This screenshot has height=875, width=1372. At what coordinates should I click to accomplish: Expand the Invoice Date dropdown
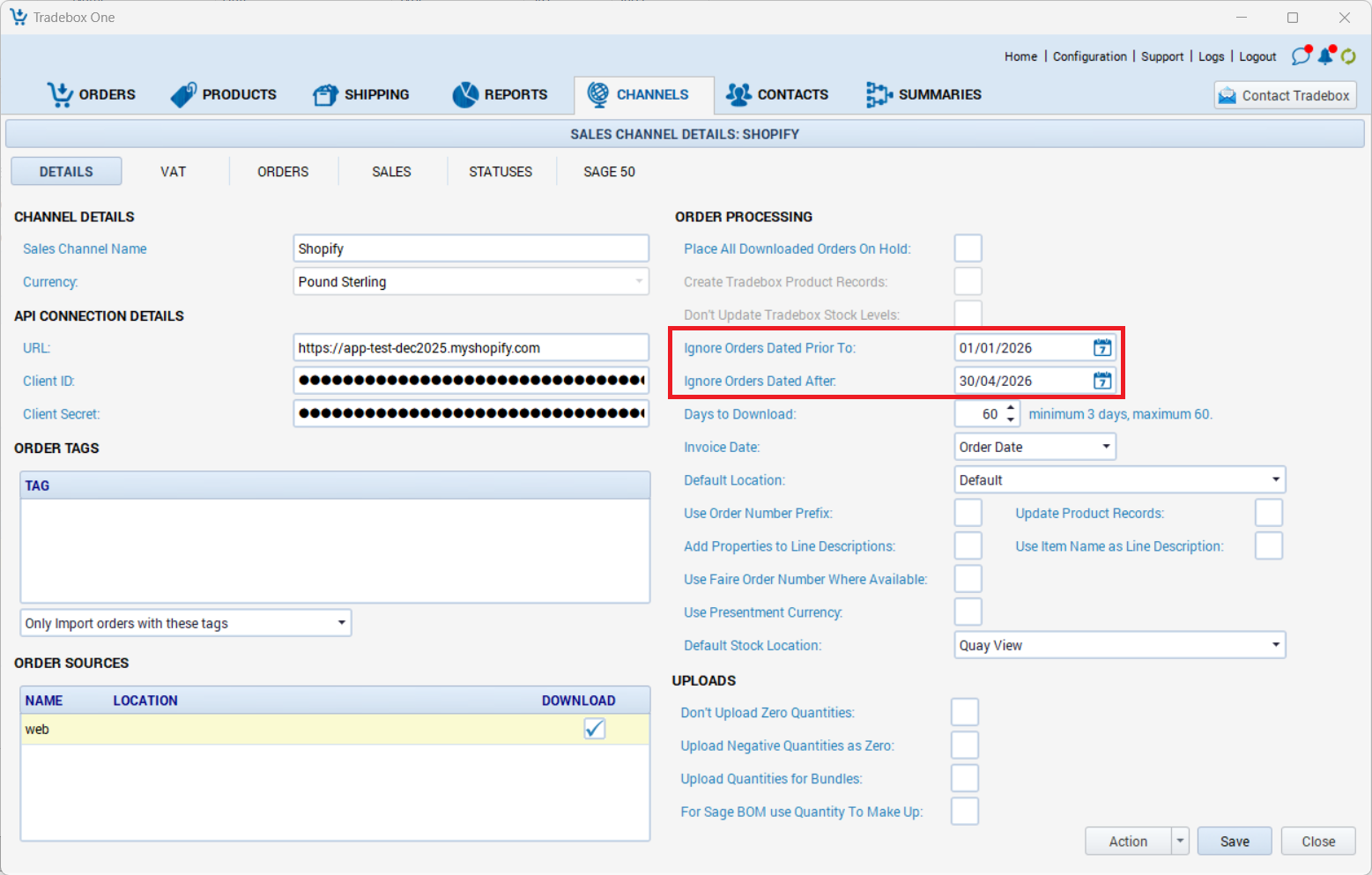[x=1106, y=447]
